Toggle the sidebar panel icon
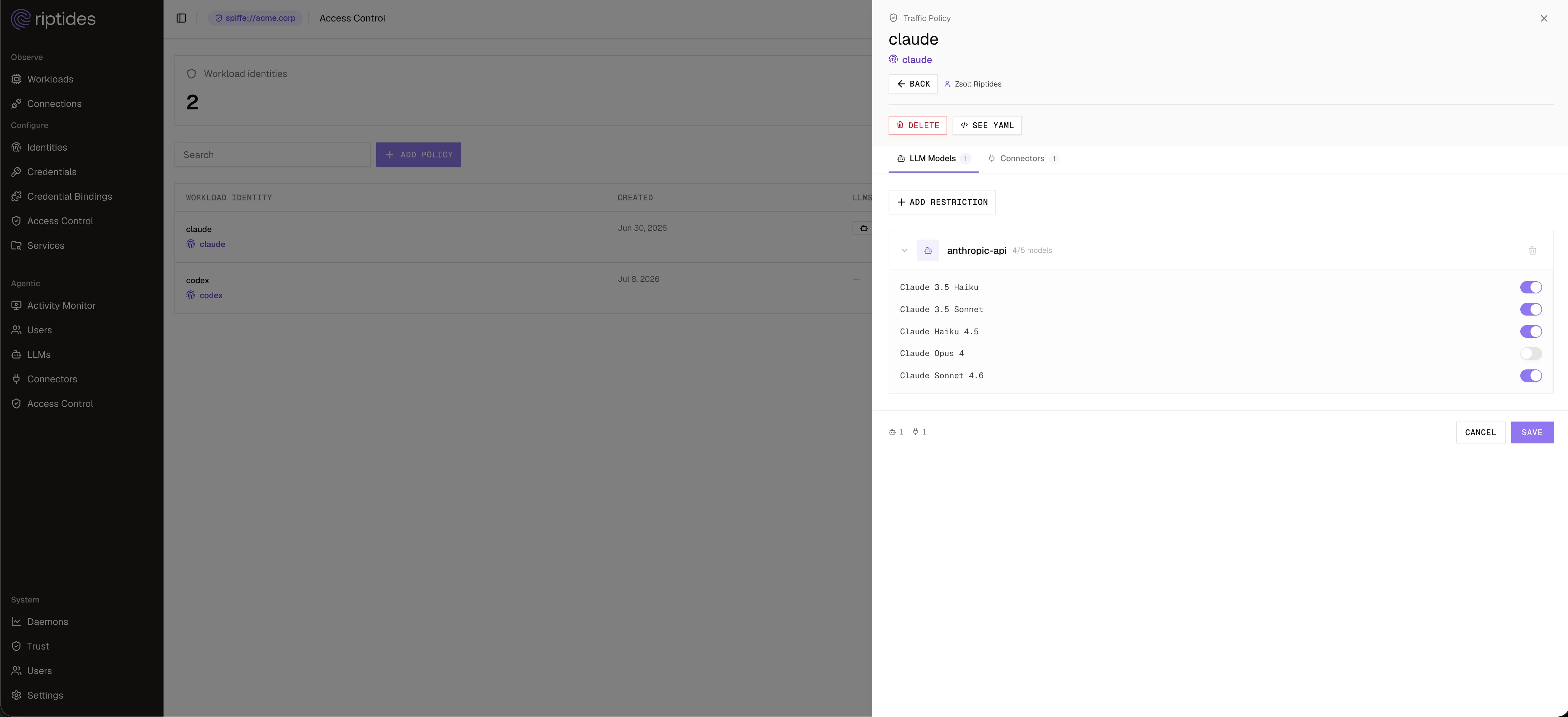The image size is (1568, 717). click(x=181, y=18)
